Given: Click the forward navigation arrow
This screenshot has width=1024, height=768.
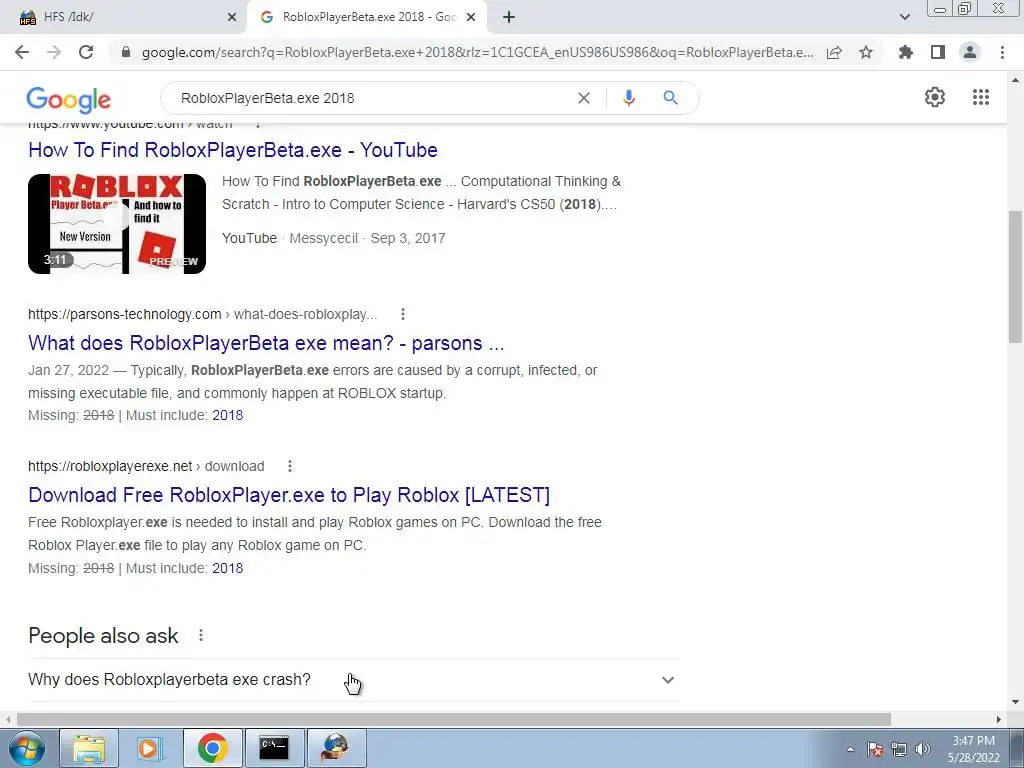Looking at the screenshot, I should (x=54, y=52).
